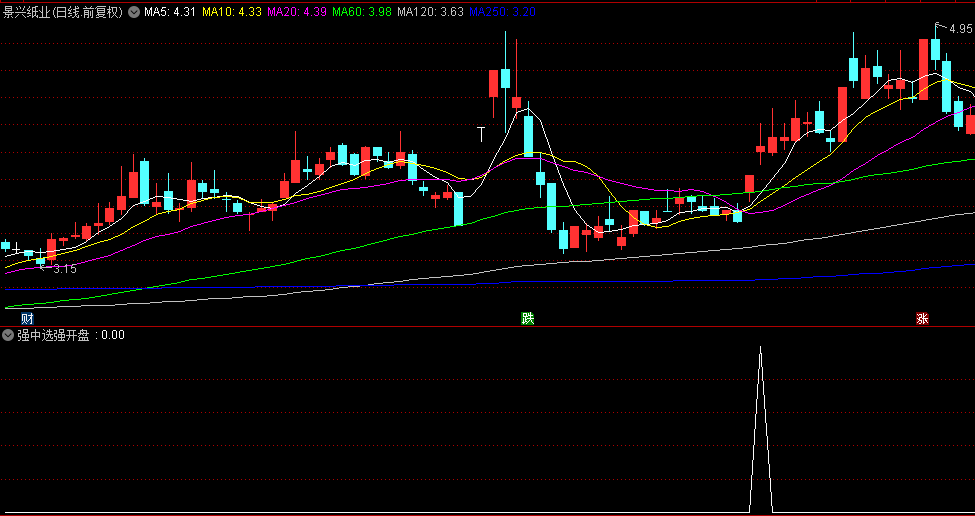Click the T marker above candles
This screenshot has height=516, width=975.
coord(481,132)
